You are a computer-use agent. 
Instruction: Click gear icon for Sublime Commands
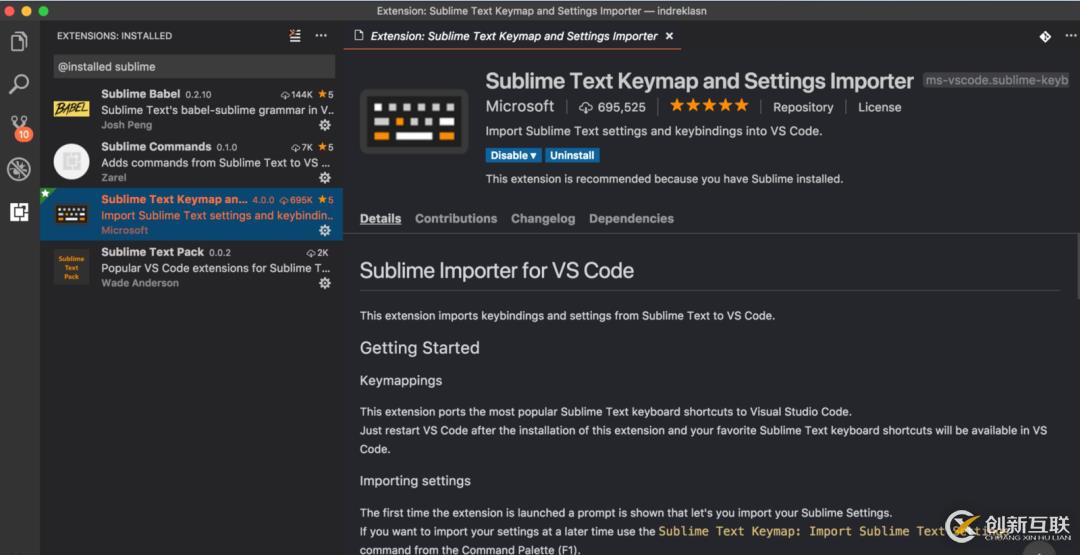coord(324,178)
